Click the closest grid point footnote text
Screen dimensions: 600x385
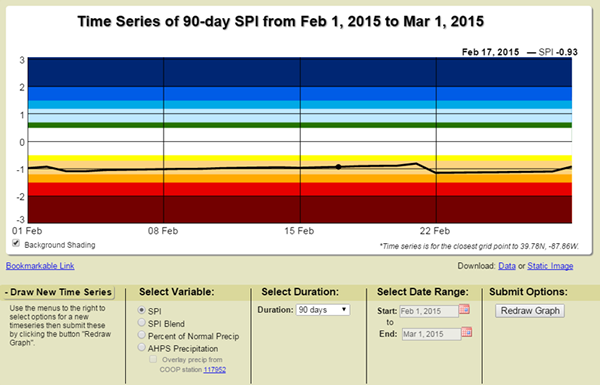click(479, 246)
